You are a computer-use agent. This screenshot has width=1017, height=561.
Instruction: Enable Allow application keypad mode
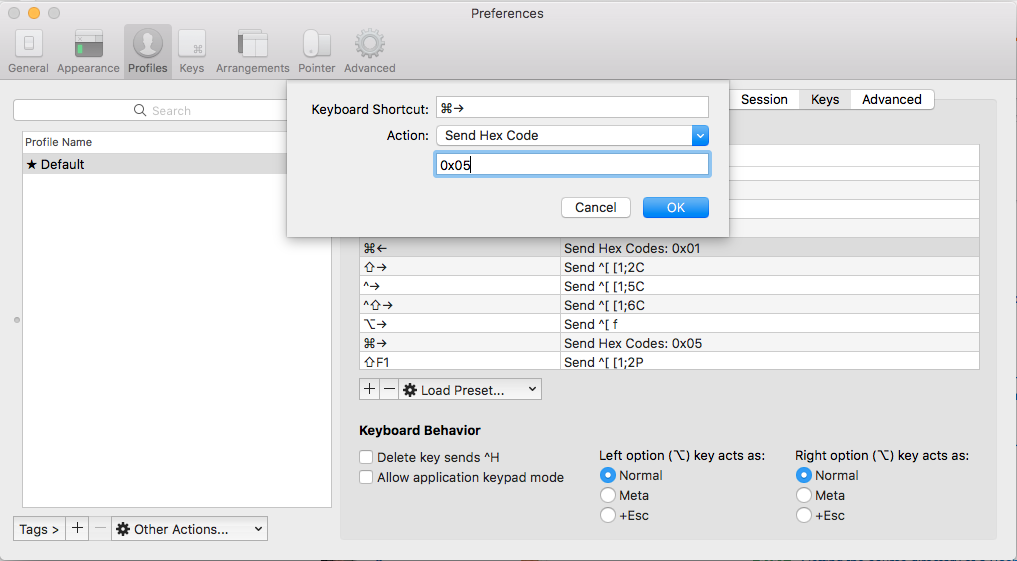[x=366, y=477]
